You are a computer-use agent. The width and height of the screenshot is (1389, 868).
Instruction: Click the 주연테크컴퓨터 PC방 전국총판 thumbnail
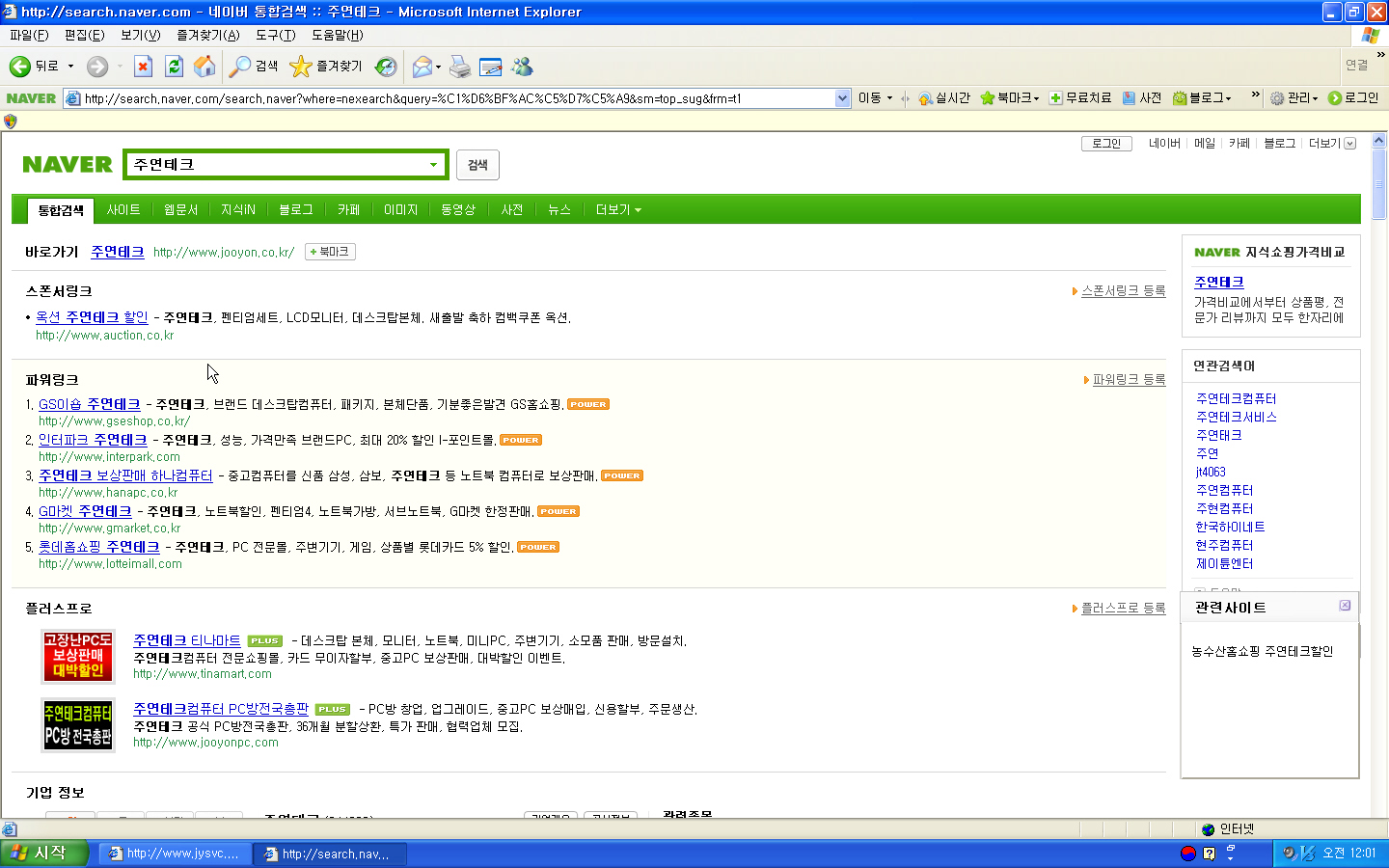click(78, 725)
